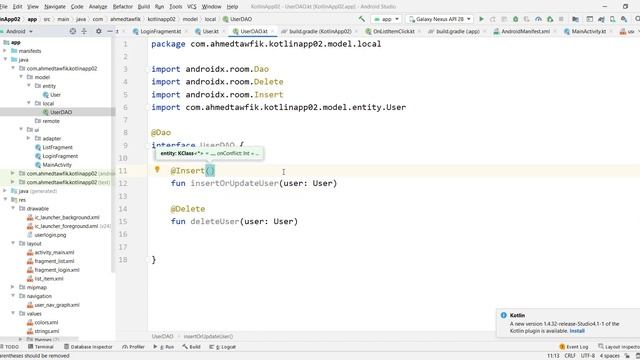Viewport: 640px width, 360px height.
Task: Click the UTF-8 encoding status entry
Action: [588, 356]
